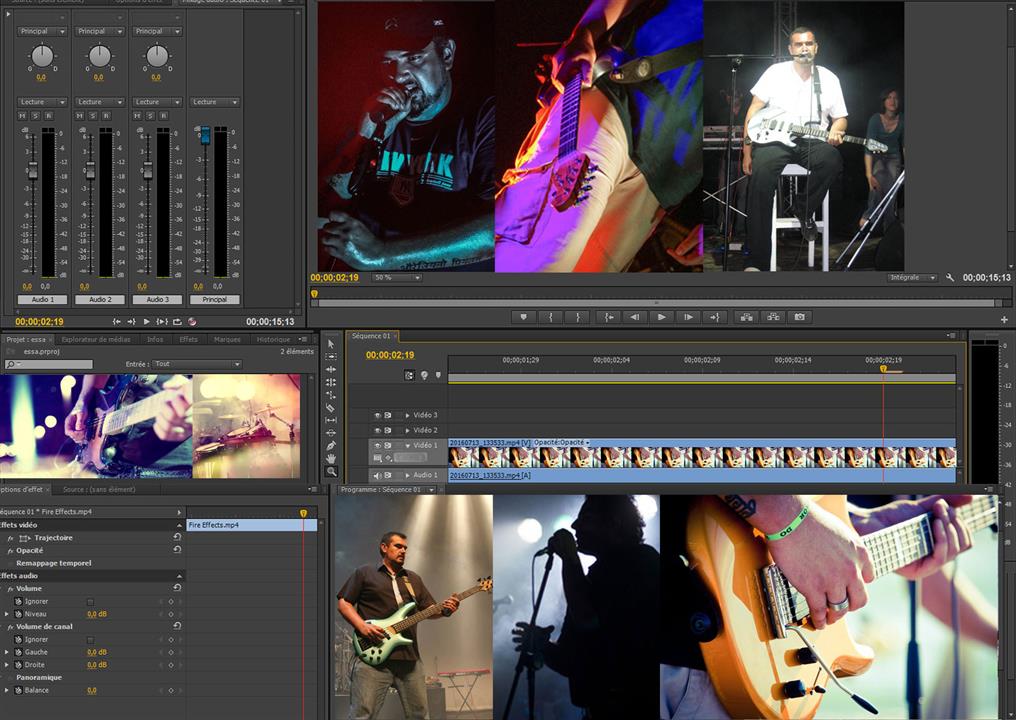Open the 50 % zoom level dropdown

[397, 277]
